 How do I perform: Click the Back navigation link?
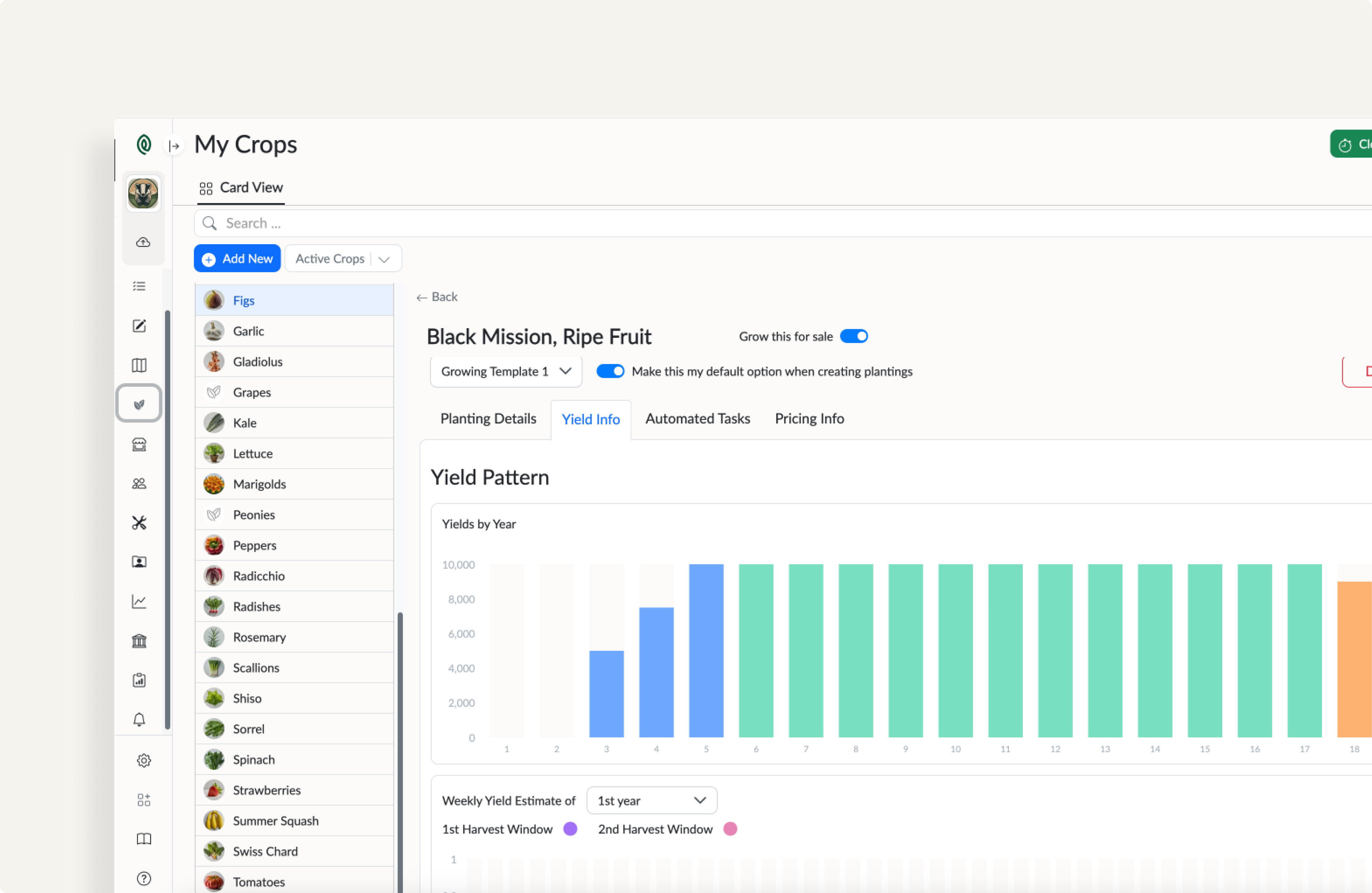pyautogui.click(x=436, y=296)
